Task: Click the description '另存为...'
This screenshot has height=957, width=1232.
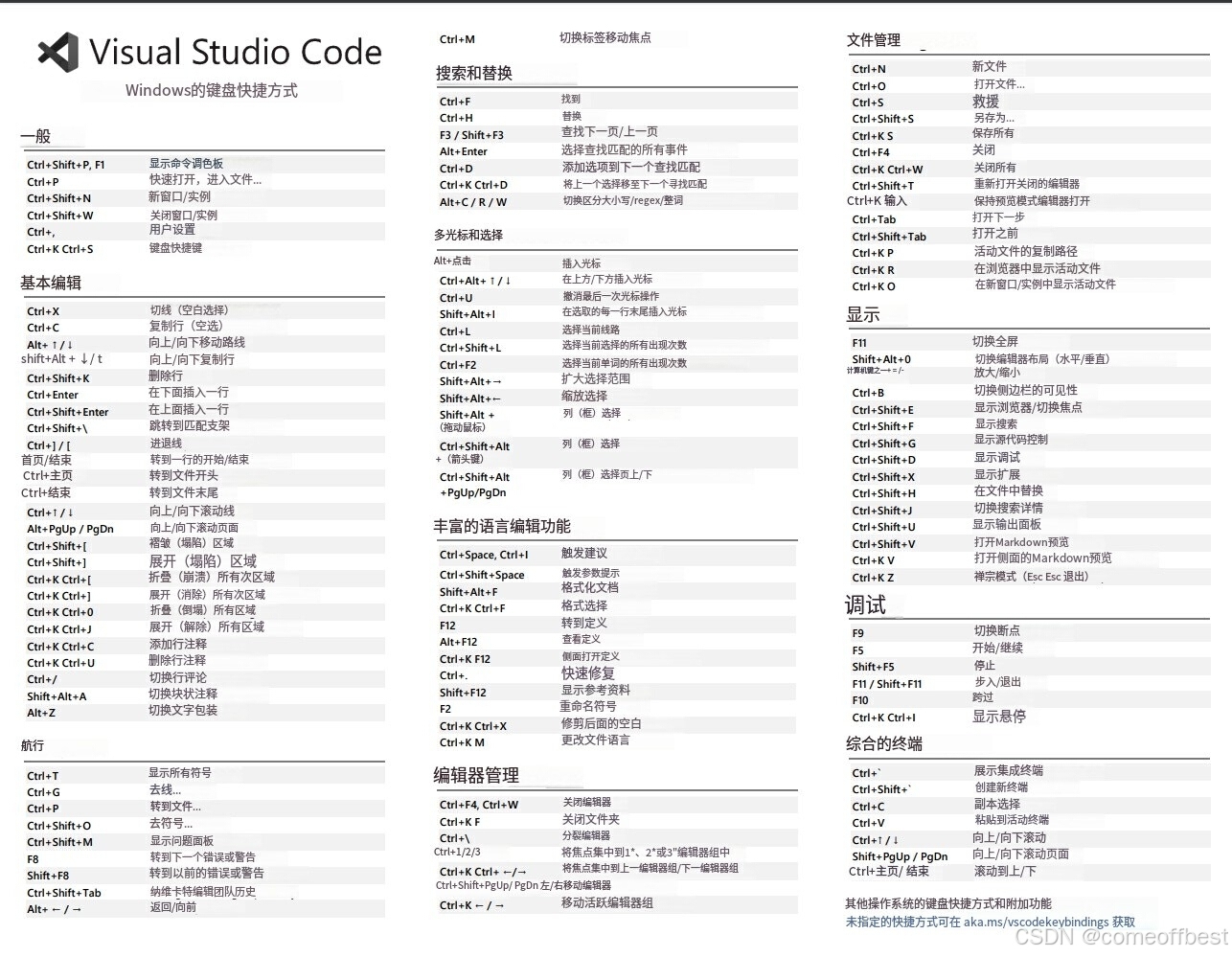Action: [994, 117]
